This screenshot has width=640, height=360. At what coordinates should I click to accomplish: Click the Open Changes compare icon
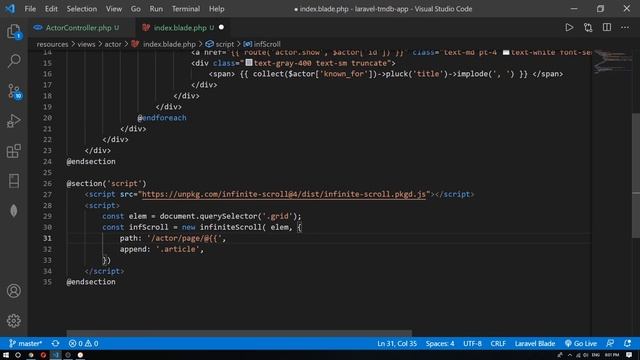pos(588,28)
